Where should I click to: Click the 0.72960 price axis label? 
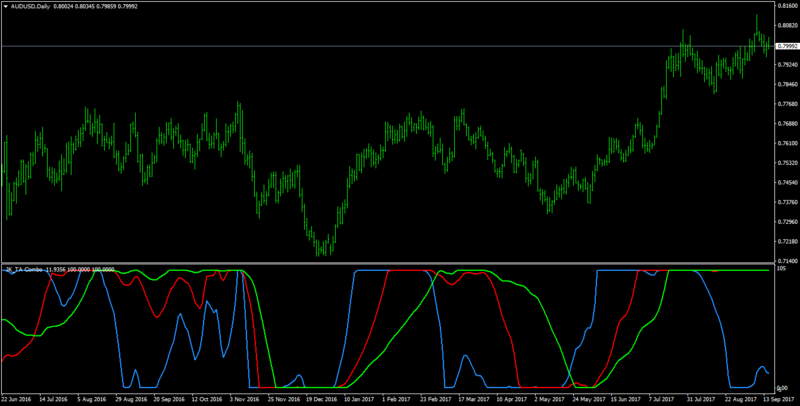(787, 222)
